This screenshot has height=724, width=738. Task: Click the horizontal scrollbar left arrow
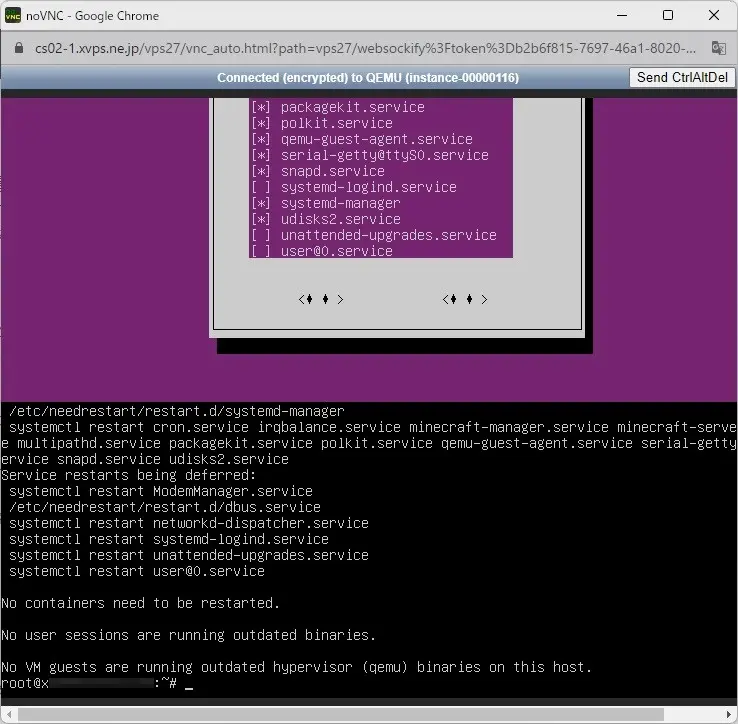tap(8, 715)
